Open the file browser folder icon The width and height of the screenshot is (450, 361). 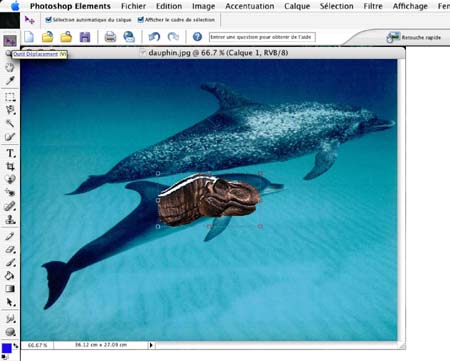click(66, 37)
